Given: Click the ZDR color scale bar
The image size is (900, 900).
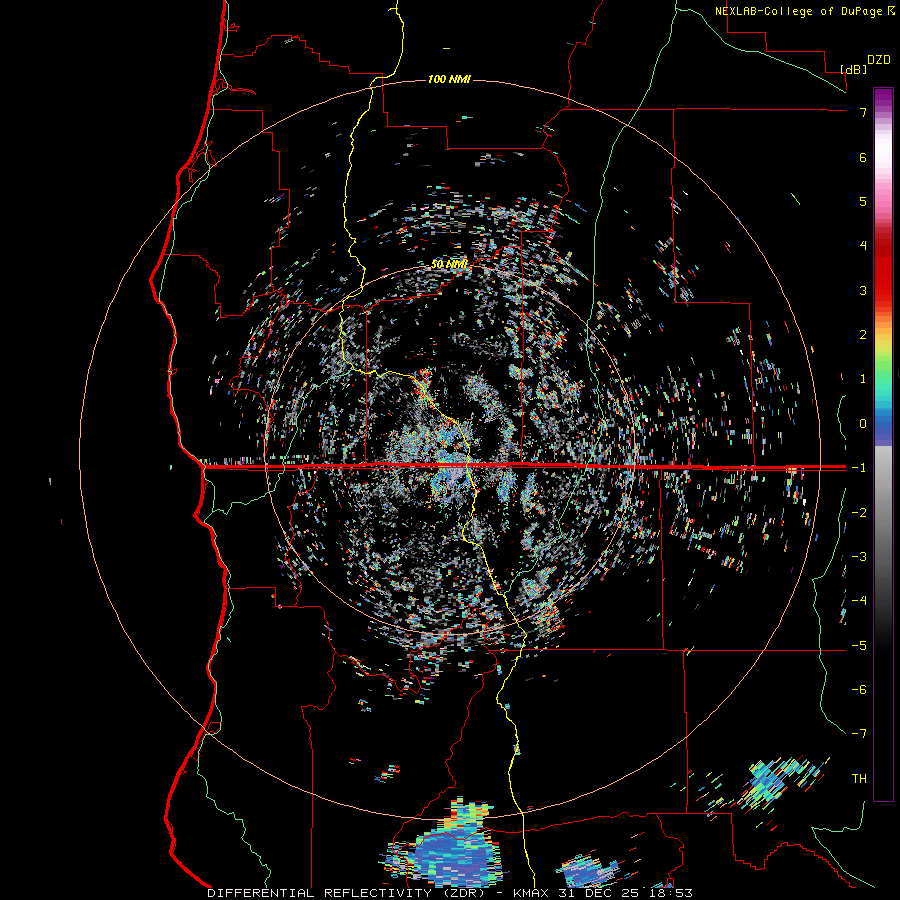Looking at the screenshot, I should (x=883, y=444).
